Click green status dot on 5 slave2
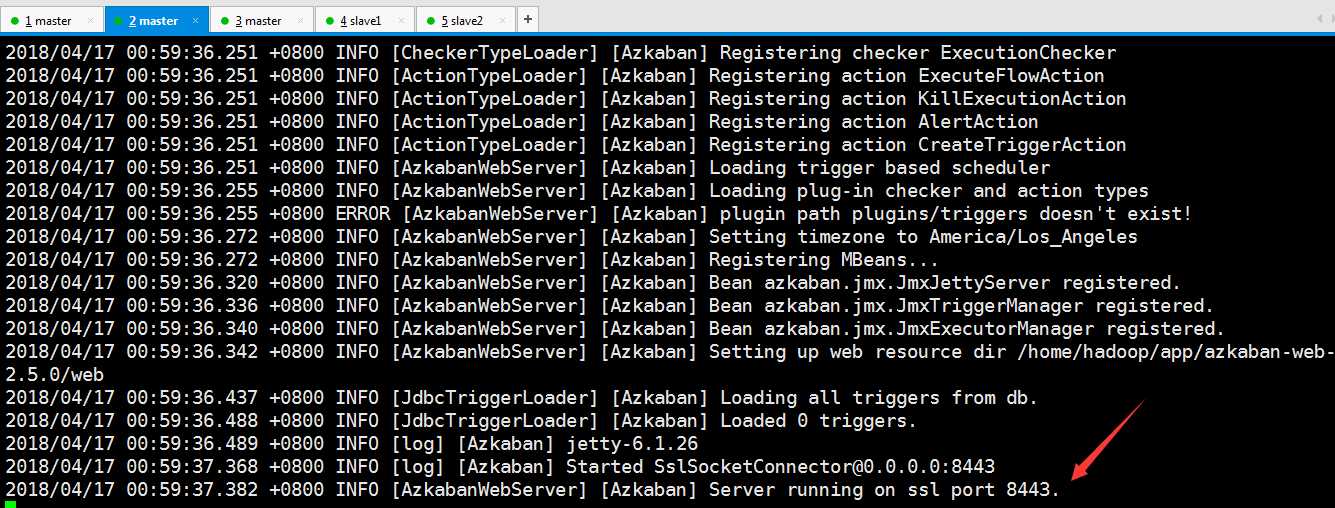The image size is (1335, 508). point(428,21)
